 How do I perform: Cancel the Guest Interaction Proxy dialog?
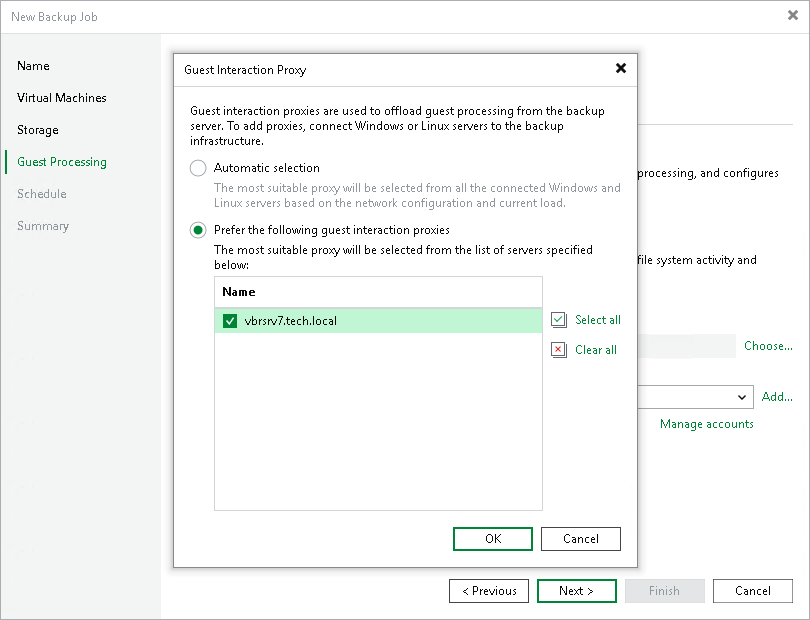(x=581, y=539)
